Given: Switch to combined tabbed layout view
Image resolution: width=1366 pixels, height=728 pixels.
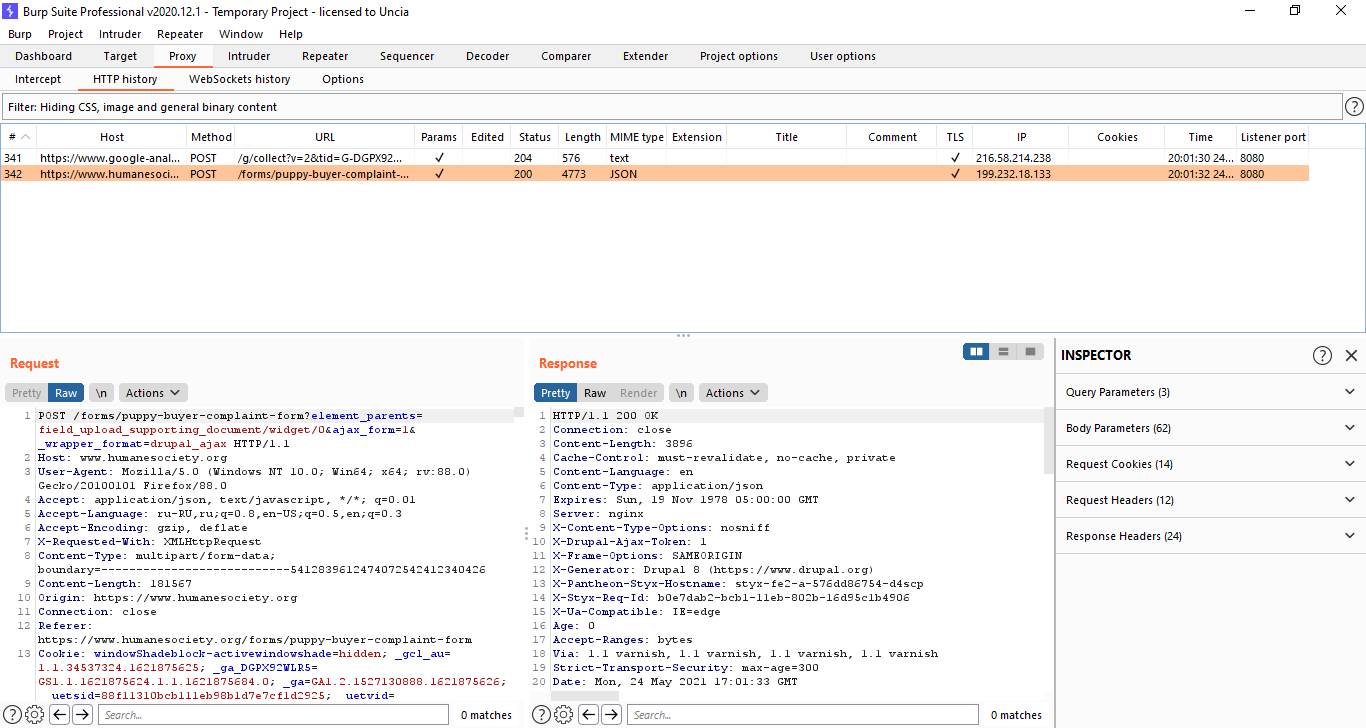Looking at the screenshot, I should [1030, 351].
